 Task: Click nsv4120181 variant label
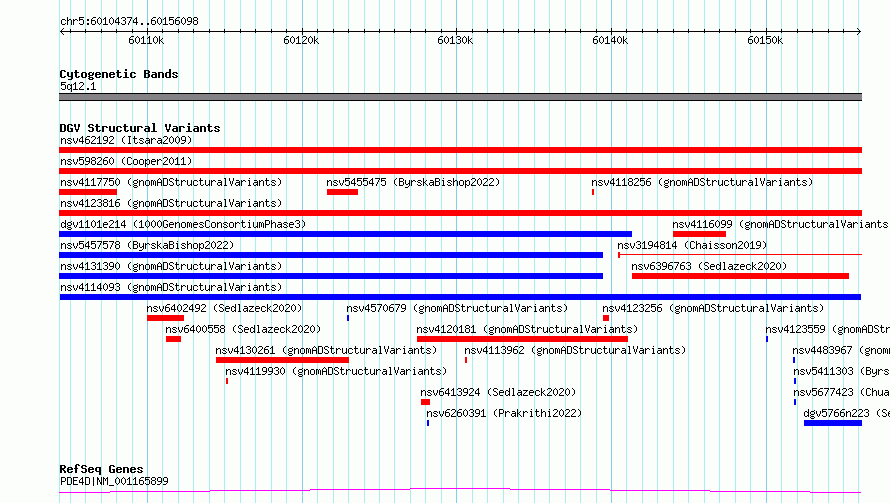527,329
